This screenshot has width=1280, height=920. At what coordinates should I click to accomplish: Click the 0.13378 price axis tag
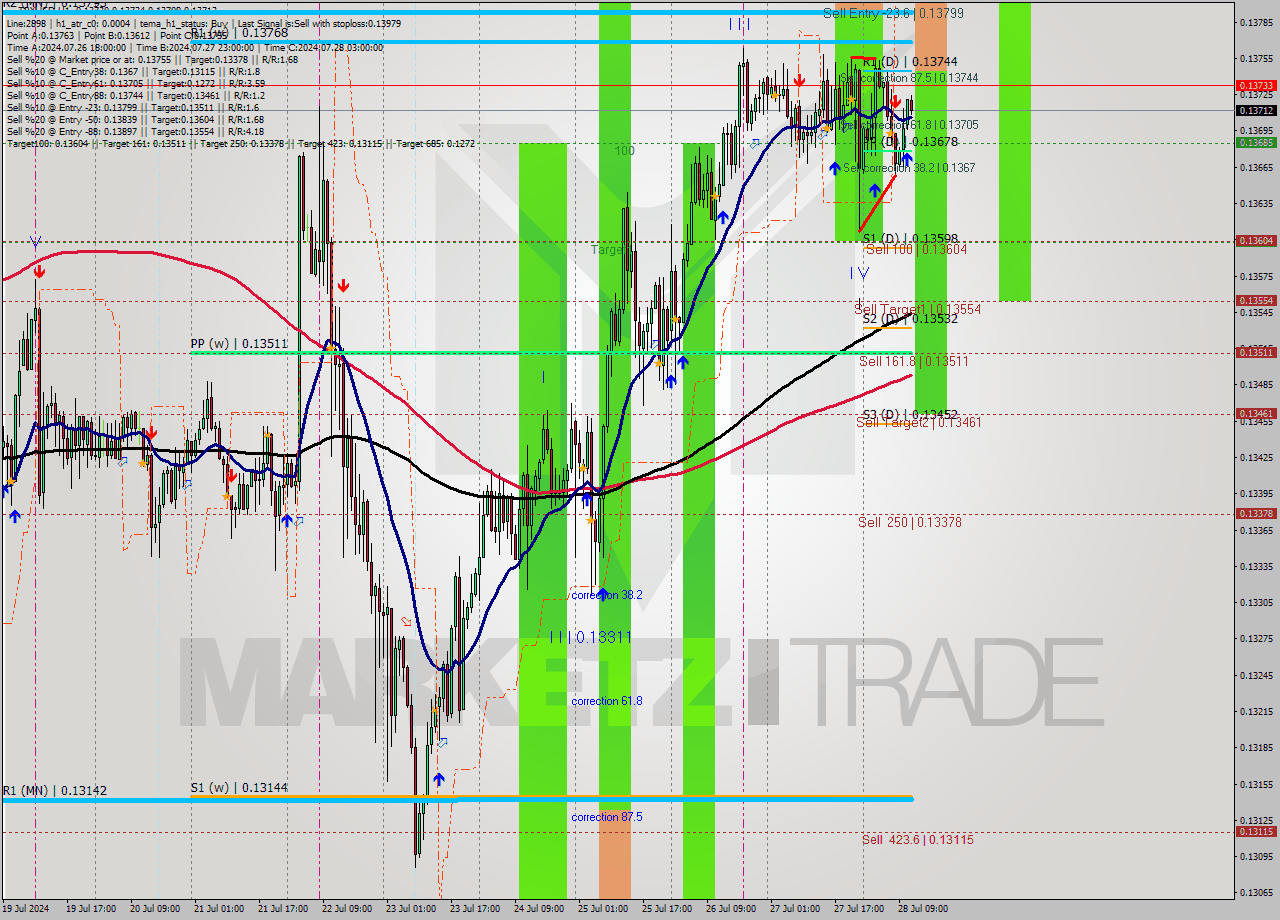(1256, 513)
